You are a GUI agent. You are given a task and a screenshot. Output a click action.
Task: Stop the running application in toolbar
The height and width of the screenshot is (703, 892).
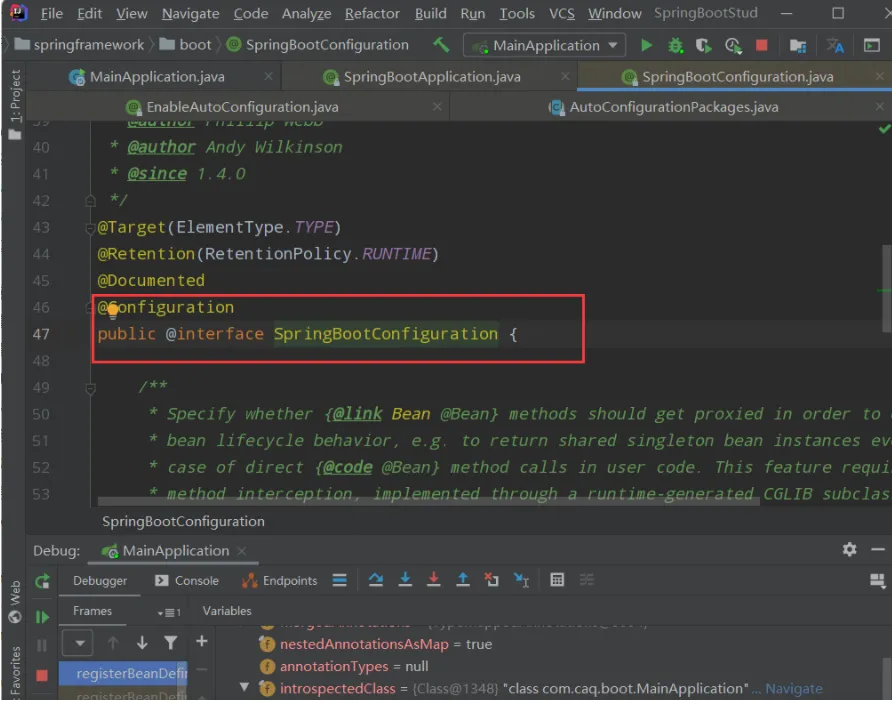point(762,45)
